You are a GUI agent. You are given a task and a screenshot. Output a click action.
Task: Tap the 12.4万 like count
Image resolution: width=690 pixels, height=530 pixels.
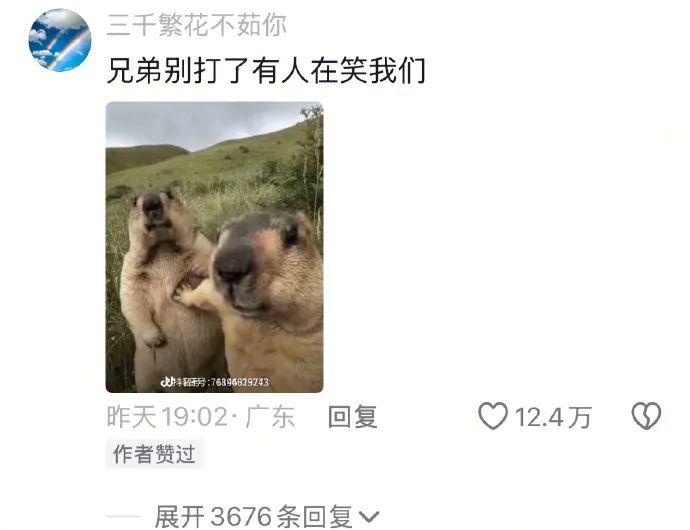click(553, 417)
